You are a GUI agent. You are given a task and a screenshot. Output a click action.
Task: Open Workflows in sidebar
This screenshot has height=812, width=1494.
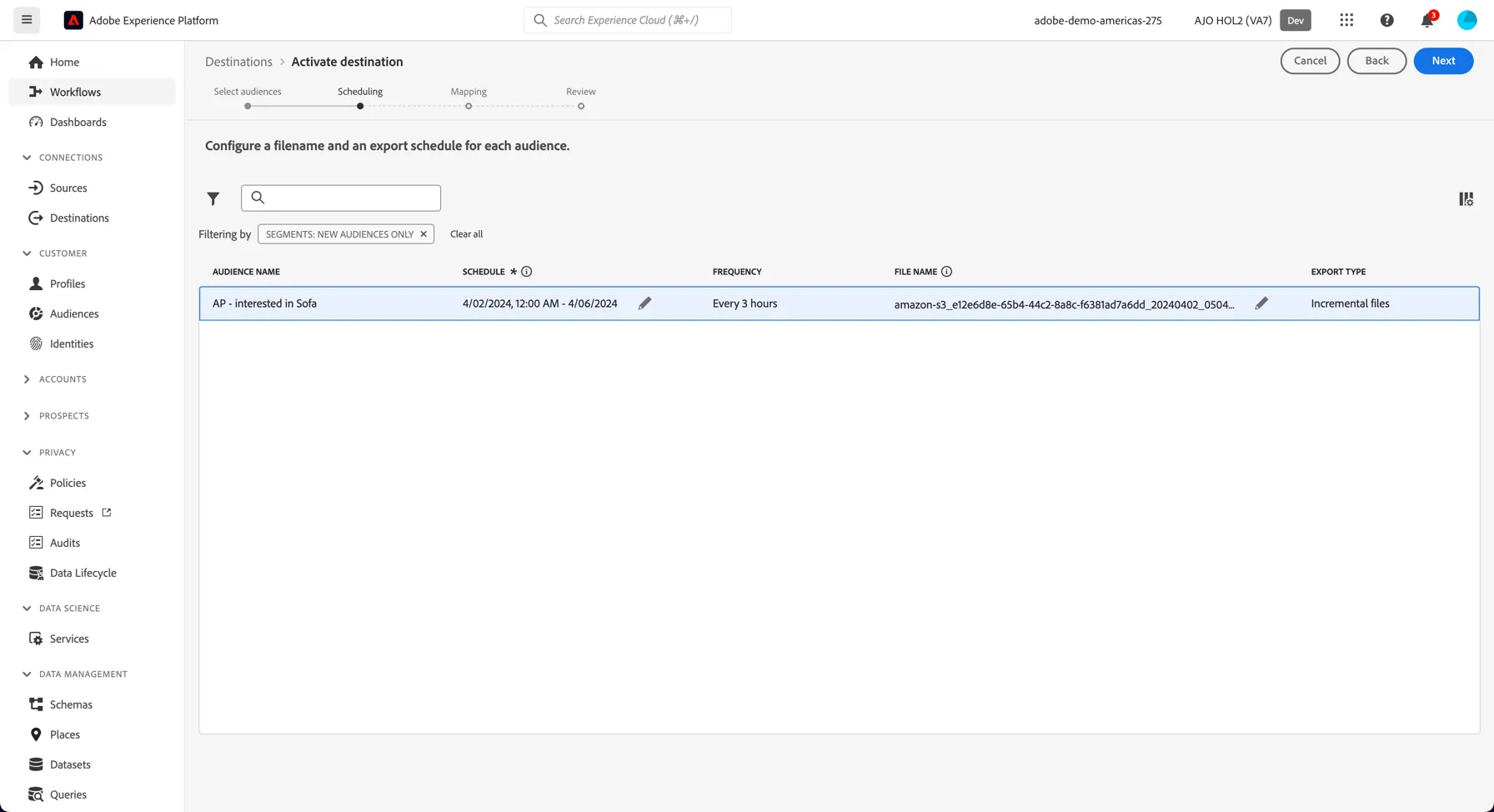click(92, 92)
